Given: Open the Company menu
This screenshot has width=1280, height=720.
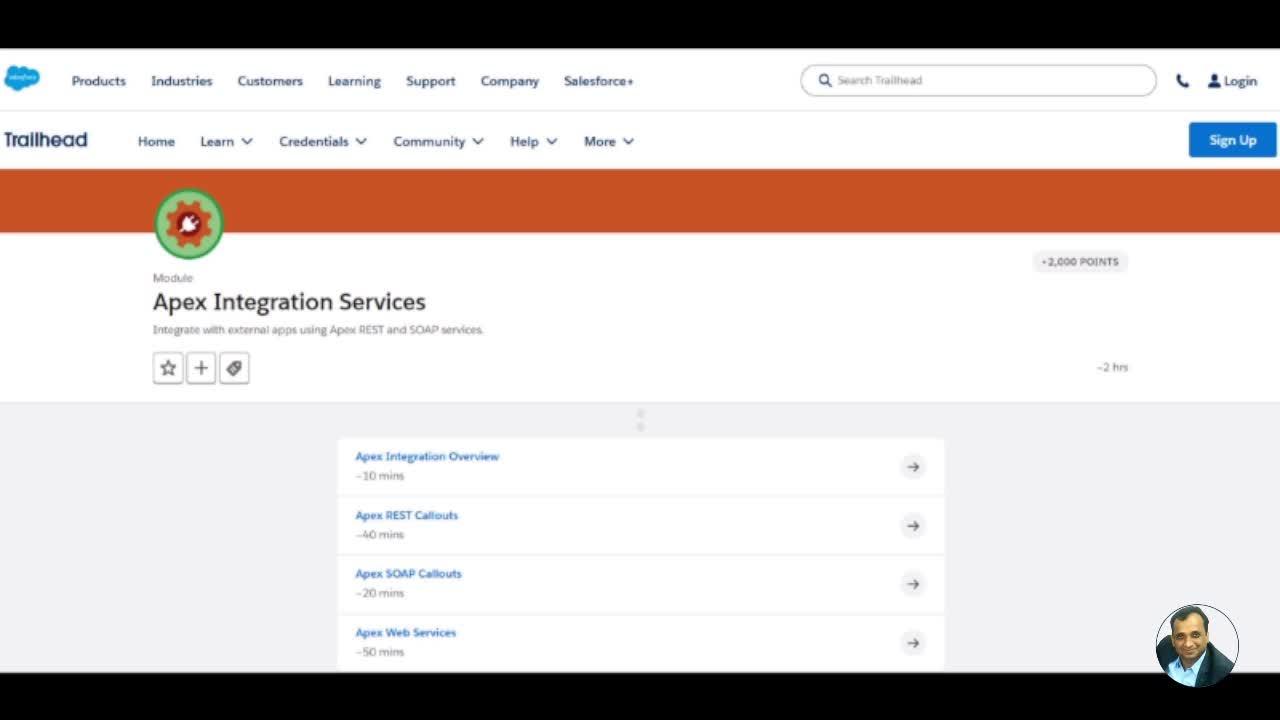Looking at the screenshot, I should coord(510,81).
